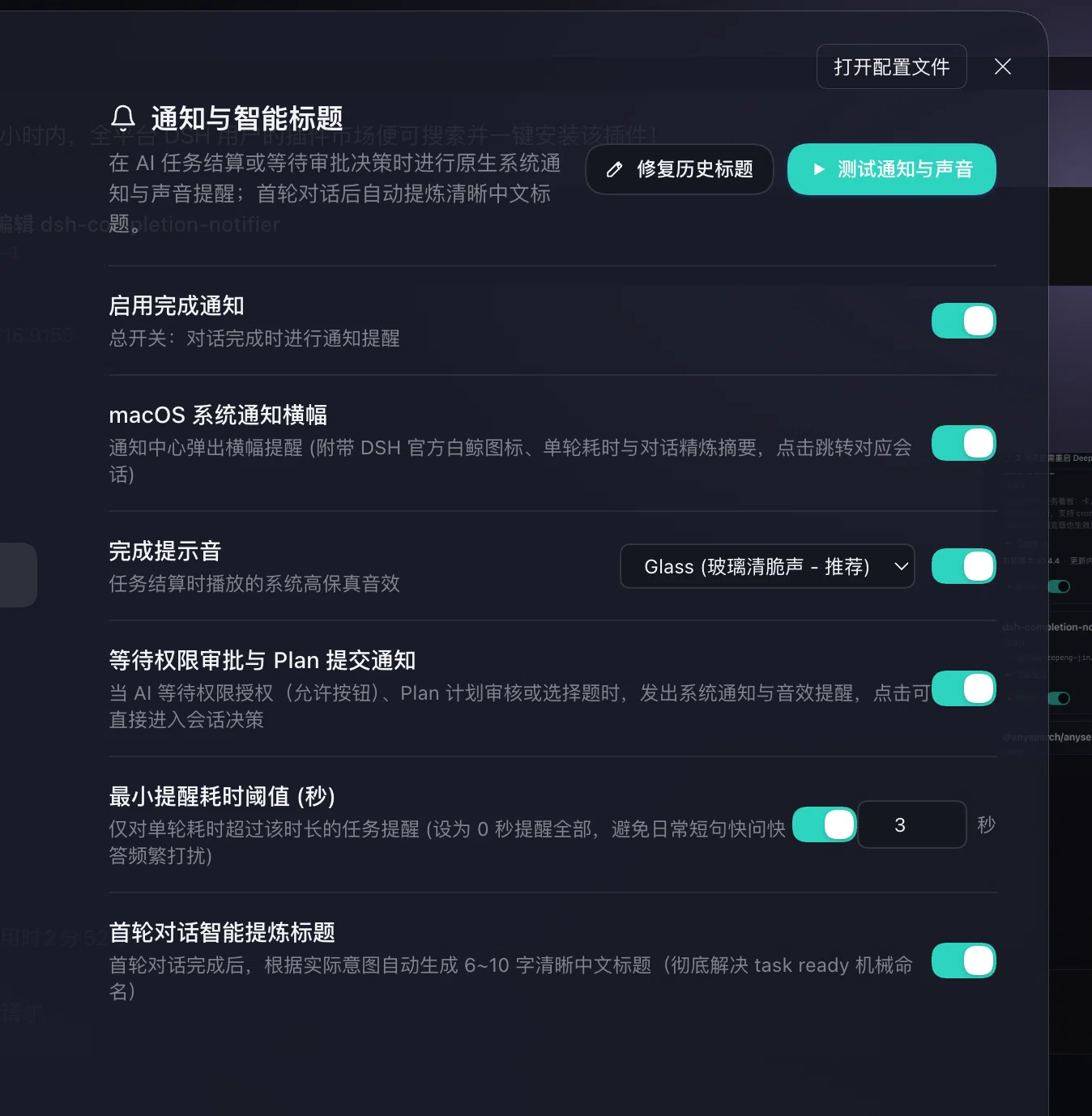This screenshot has width=1092, height=1116.
Task: Click the bell icon beside 通知与智能标题
Action: coord(123,118)
